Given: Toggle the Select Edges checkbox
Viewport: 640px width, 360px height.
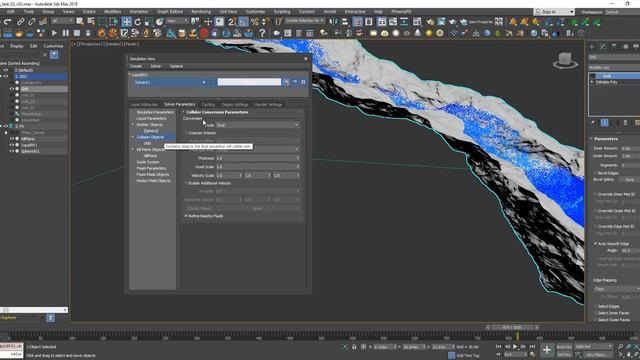Looking at the screenshot, I should click(596, 306).
